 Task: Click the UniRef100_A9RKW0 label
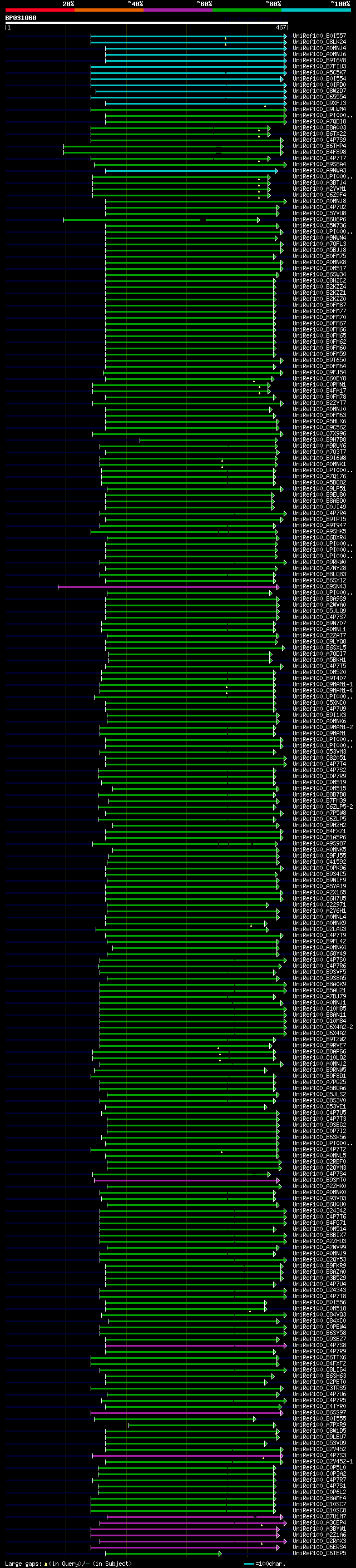[319, 562]
